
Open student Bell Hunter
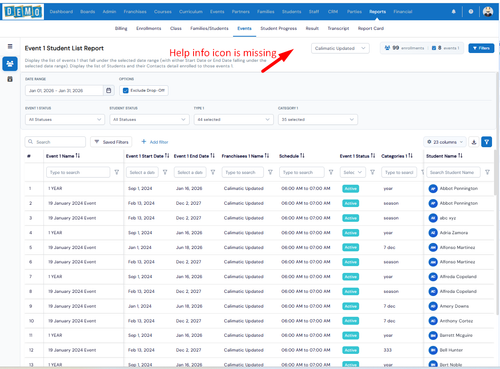tap(451, 350)
